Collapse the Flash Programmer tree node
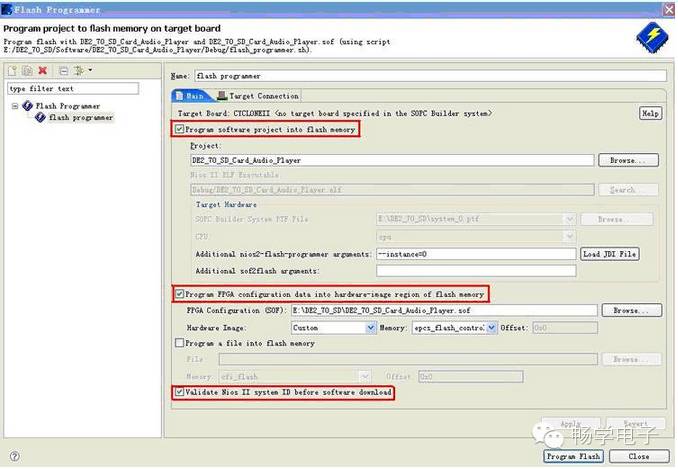Screen dimensions: 678x469 (x=15, y=106)
